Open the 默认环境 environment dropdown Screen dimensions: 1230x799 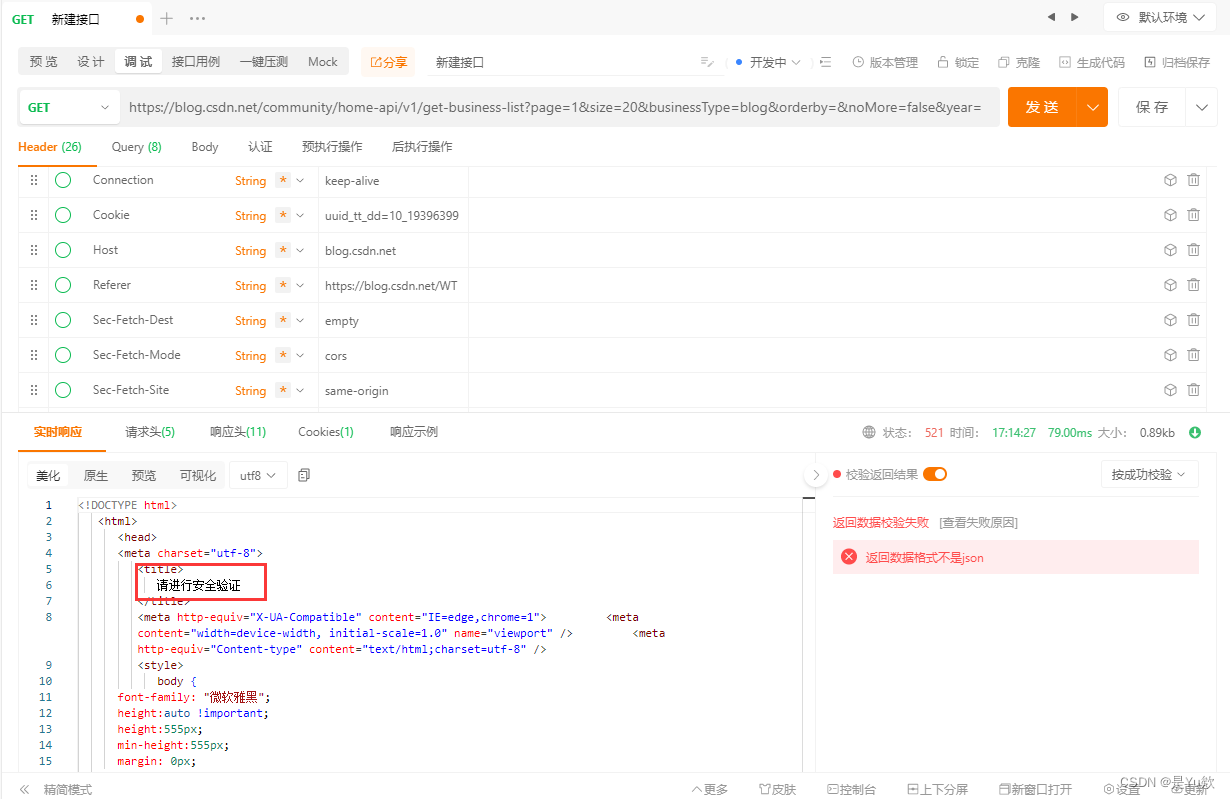pos(1161,17)
